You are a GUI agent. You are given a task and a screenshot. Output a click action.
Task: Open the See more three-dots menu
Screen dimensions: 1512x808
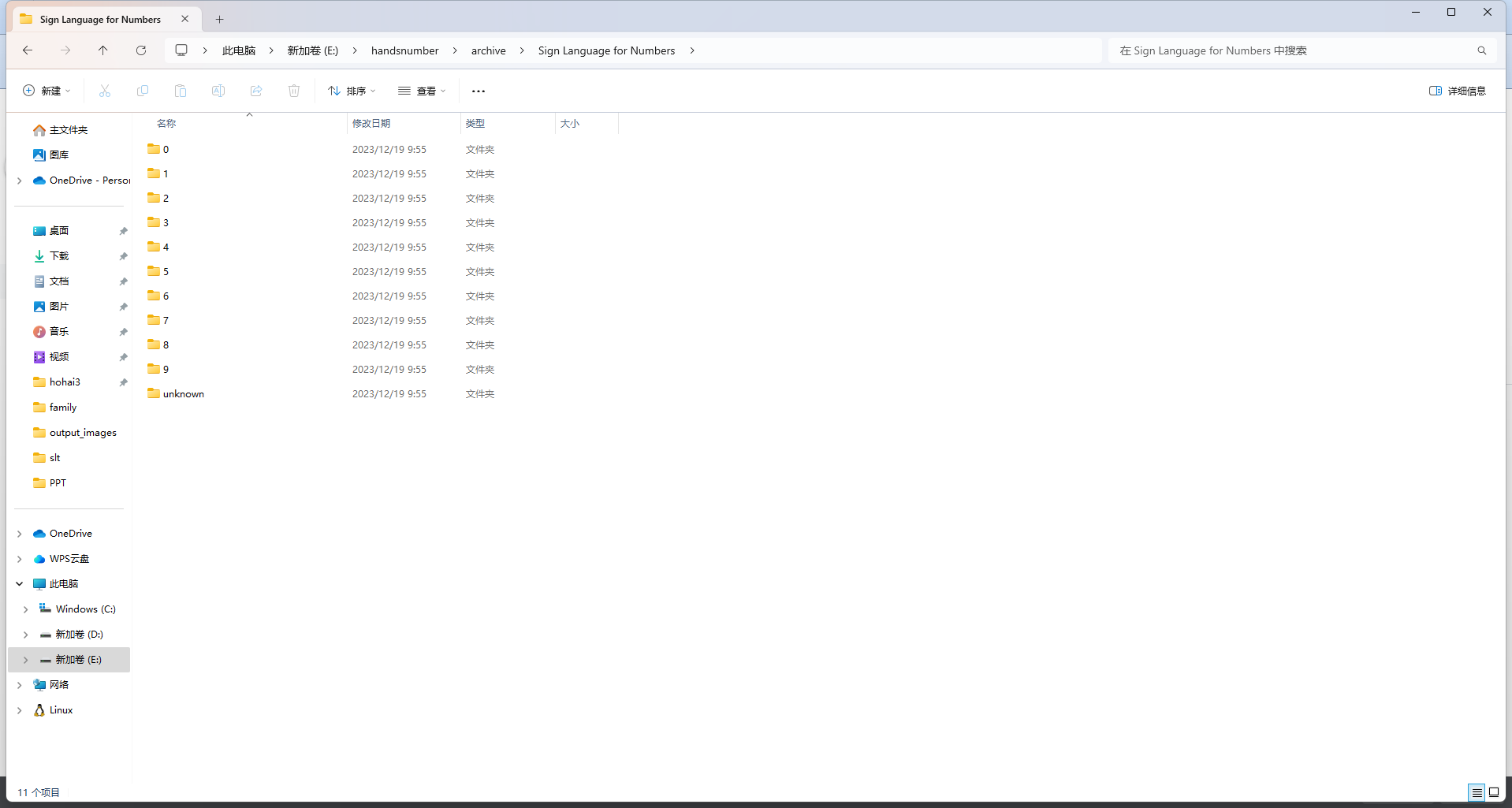coord(479,91)
